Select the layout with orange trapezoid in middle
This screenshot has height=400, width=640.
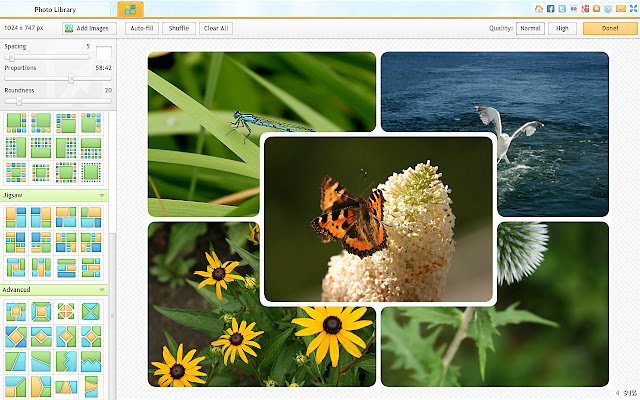pyautogui.click(x=66, y=387)
